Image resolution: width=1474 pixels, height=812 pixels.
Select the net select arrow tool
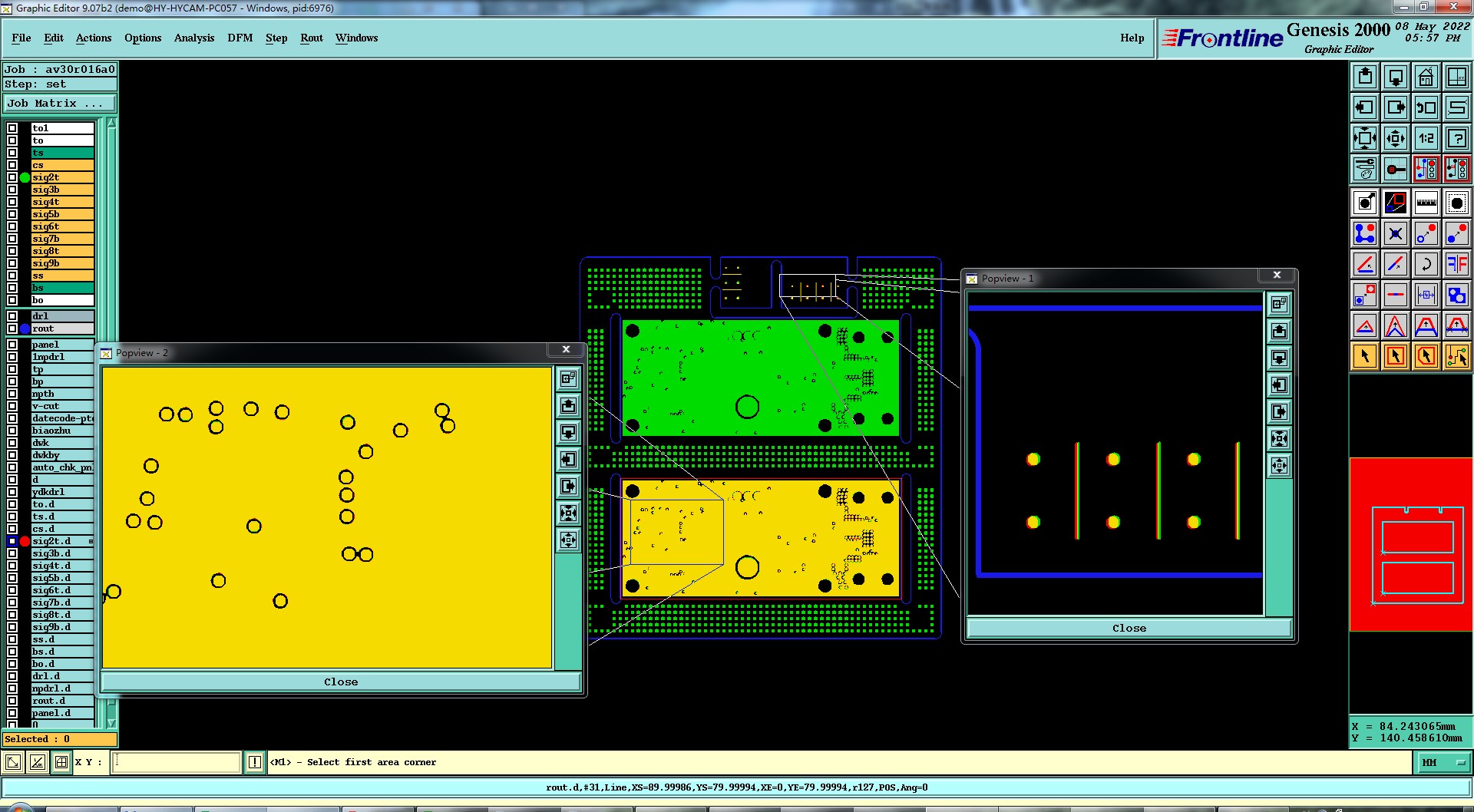pyautogui.click(x=1457, y=356)
